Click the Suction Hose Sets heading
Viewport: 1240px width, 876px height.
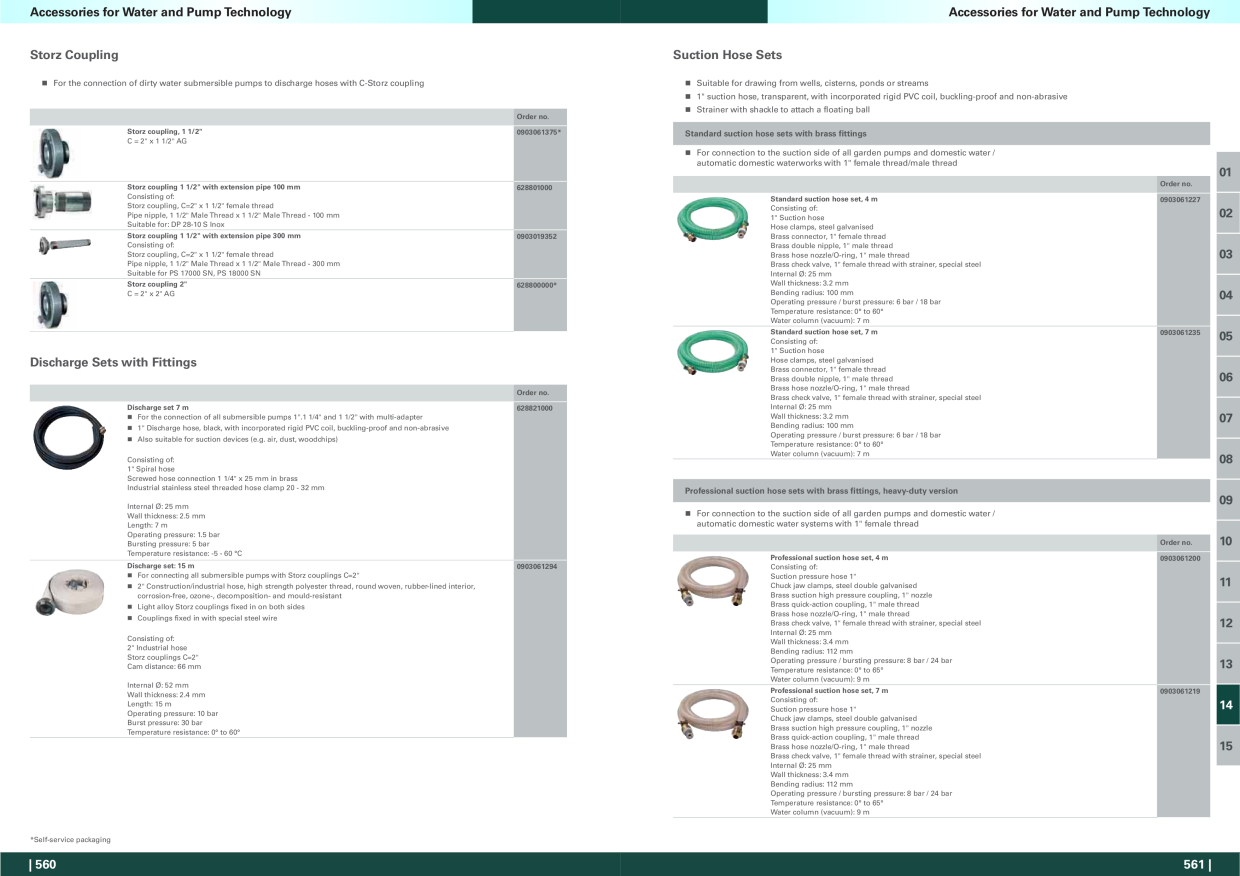[x=727, y=55]
